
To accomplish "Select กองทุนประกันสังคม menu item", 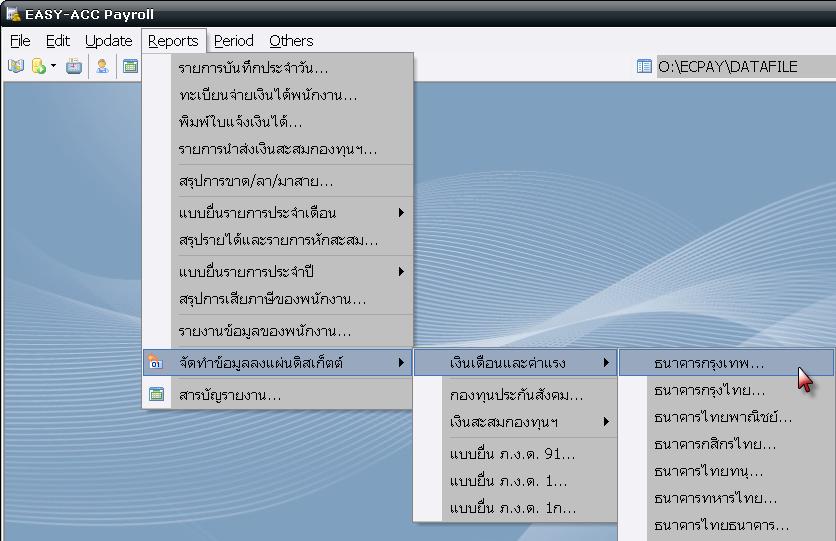I will click(x=516, y=395).
